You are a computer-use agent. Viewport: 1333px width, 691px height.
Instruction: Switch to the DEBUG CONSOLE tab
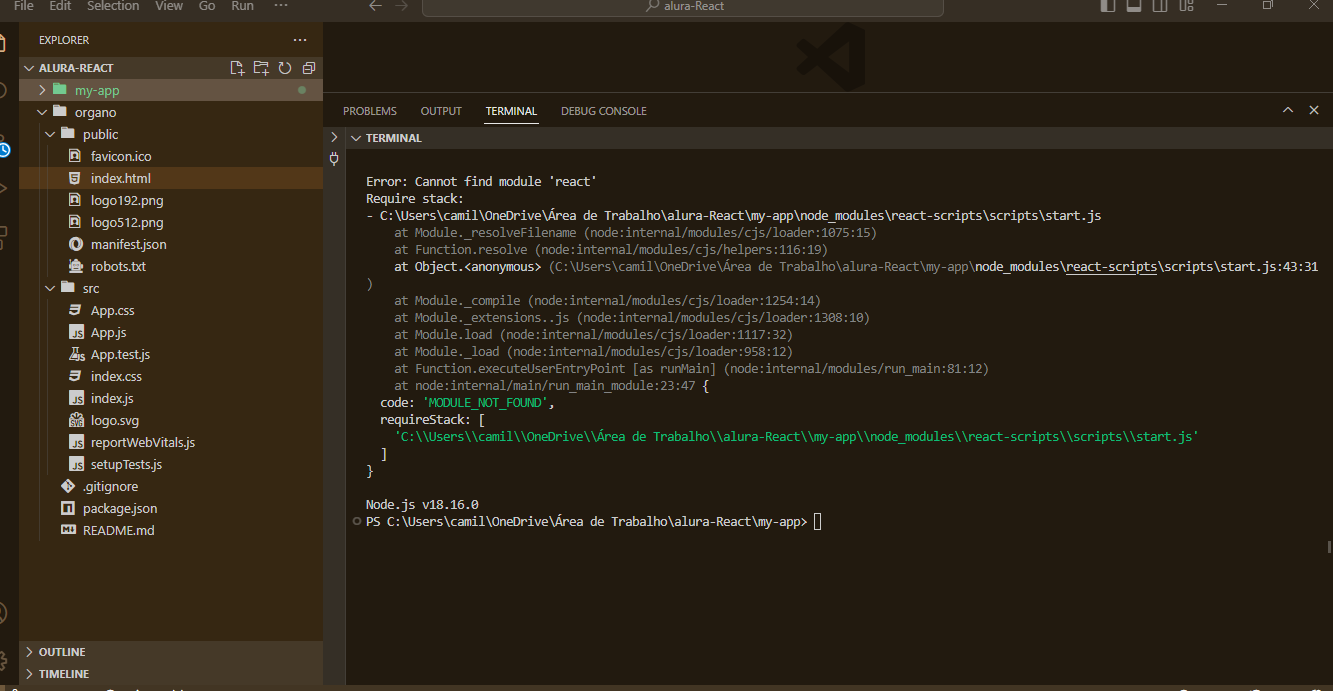point(604,111)
